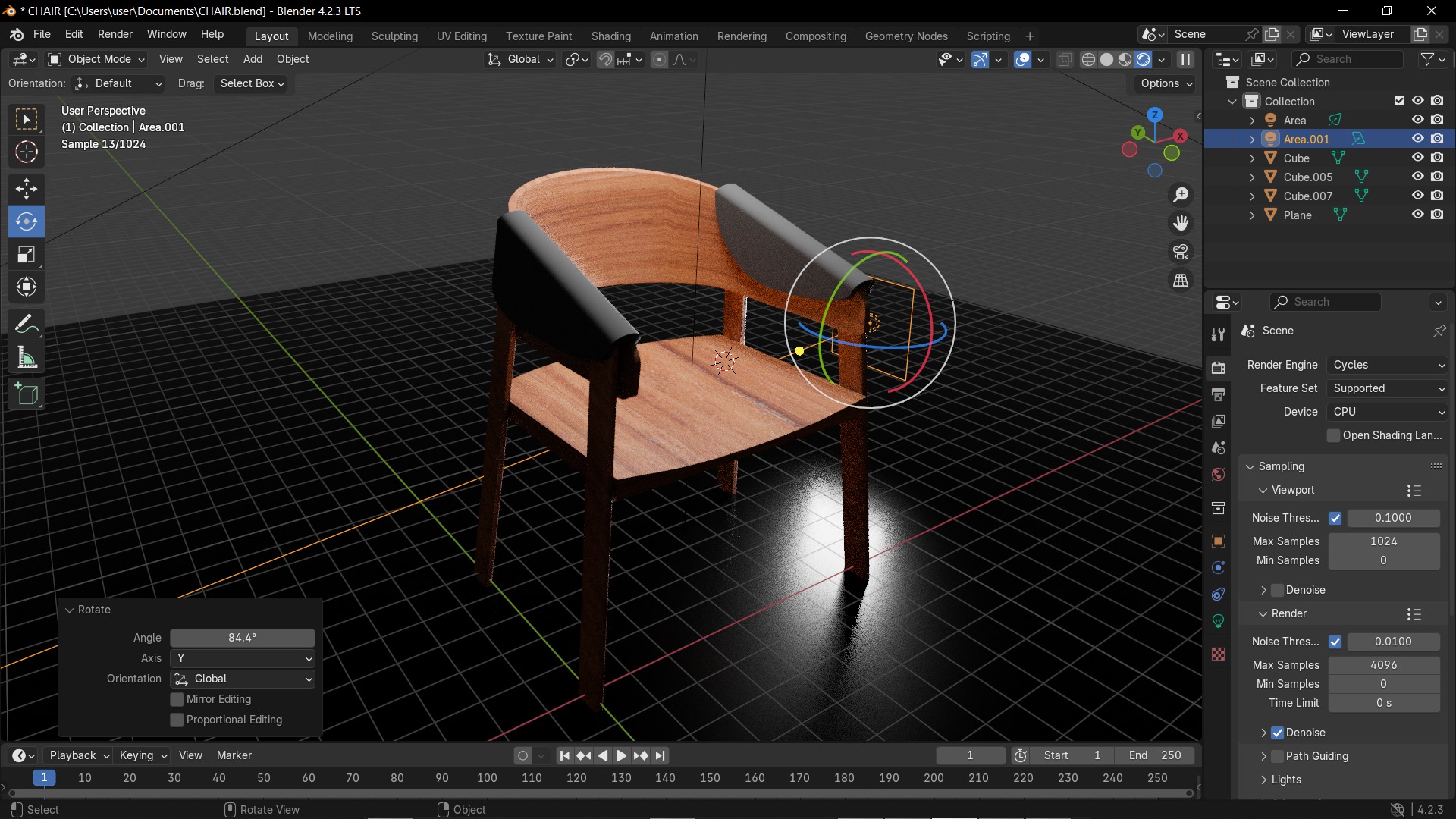Open the Object properties tab

[x=1219, y=541]
